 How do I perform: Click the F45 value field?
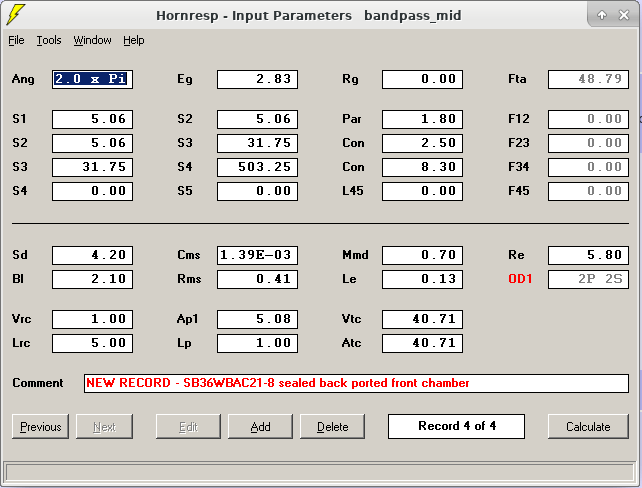click(588, 191)
